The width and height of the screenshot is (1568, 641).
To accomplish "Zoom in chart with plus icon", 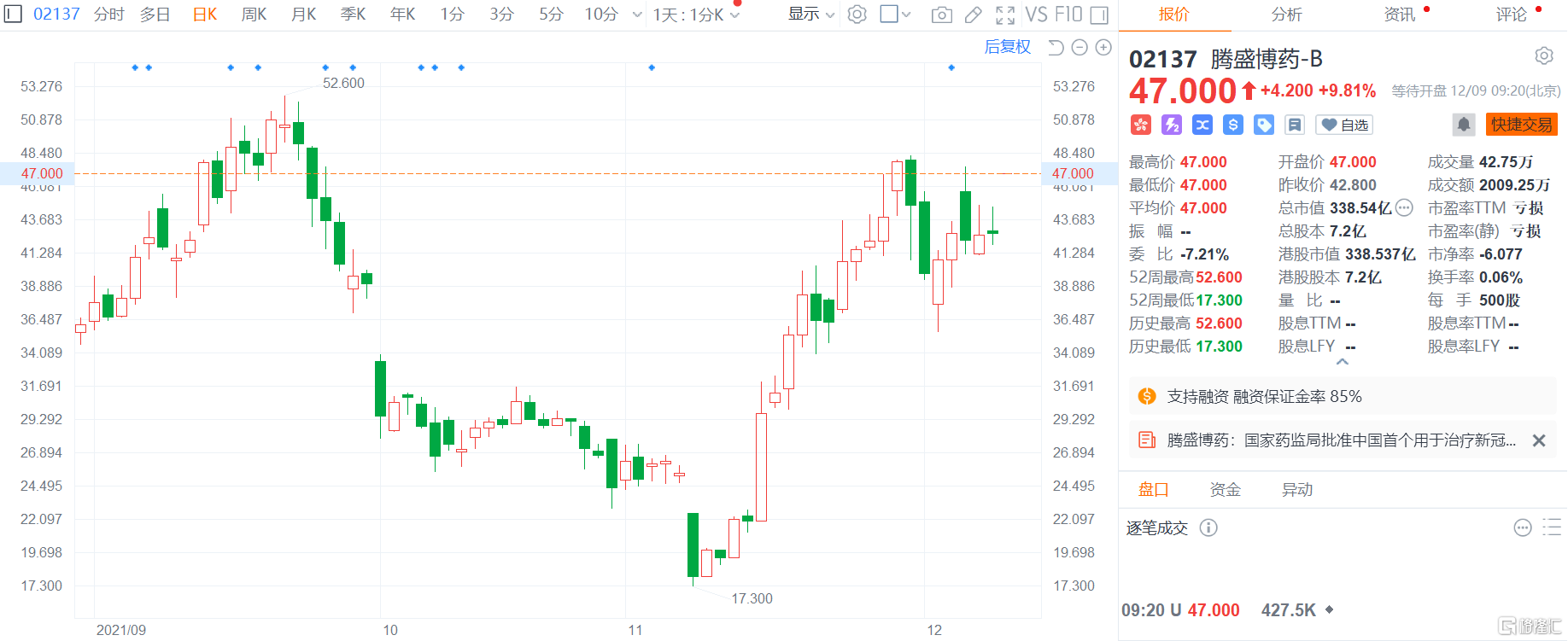I will pos(1103,47).
